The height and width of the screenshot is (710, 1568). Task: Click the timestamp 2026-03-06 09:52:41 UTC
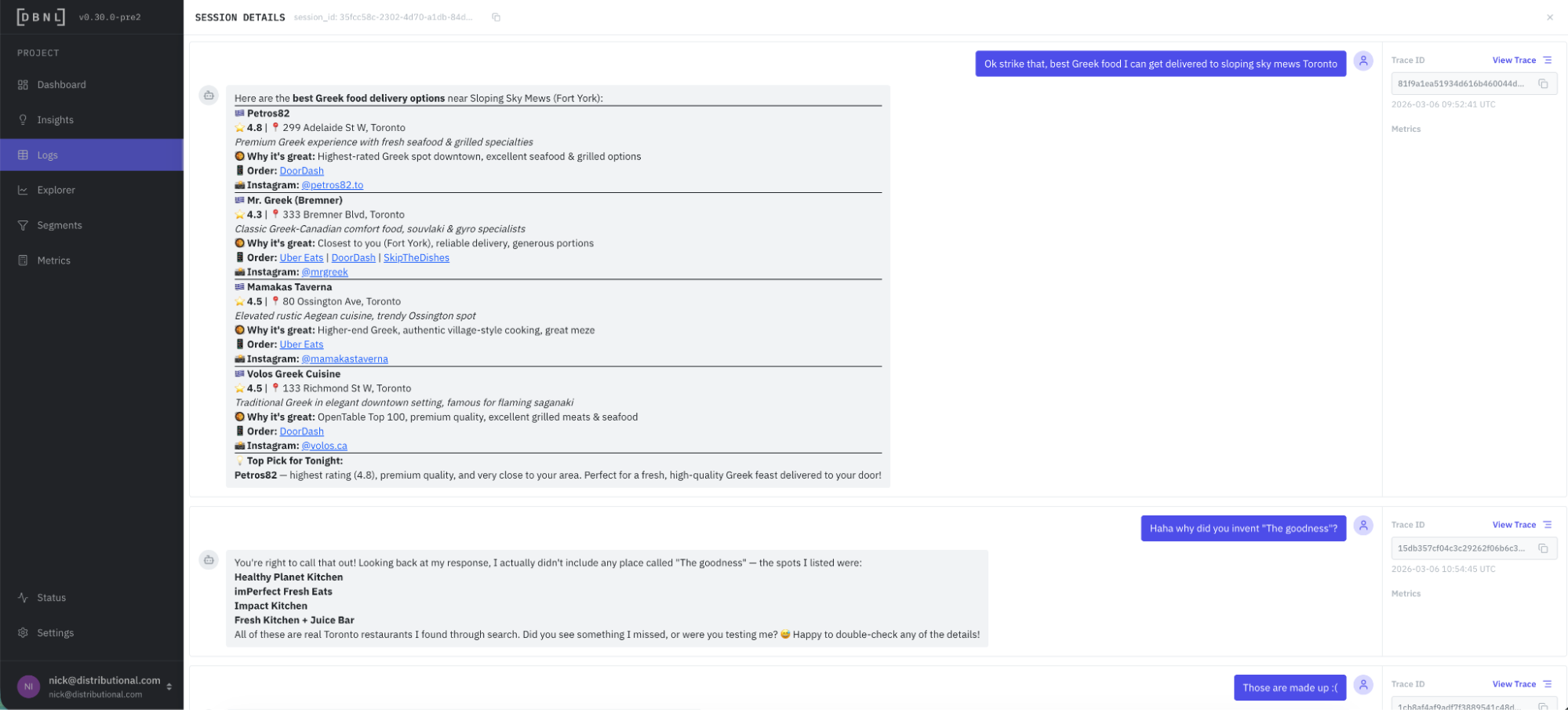pyautogui.click(x=1443, y=104)
